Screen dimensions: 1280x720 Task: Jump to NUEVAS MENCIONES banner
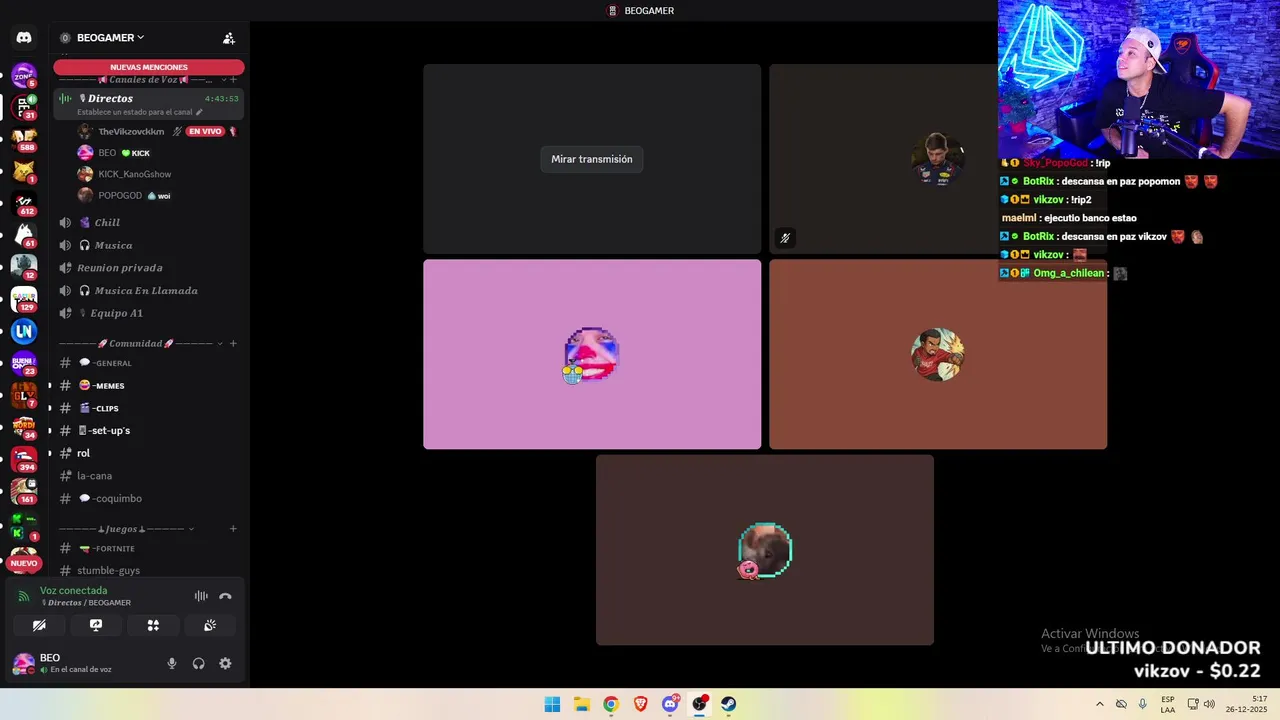click(149, 67)
